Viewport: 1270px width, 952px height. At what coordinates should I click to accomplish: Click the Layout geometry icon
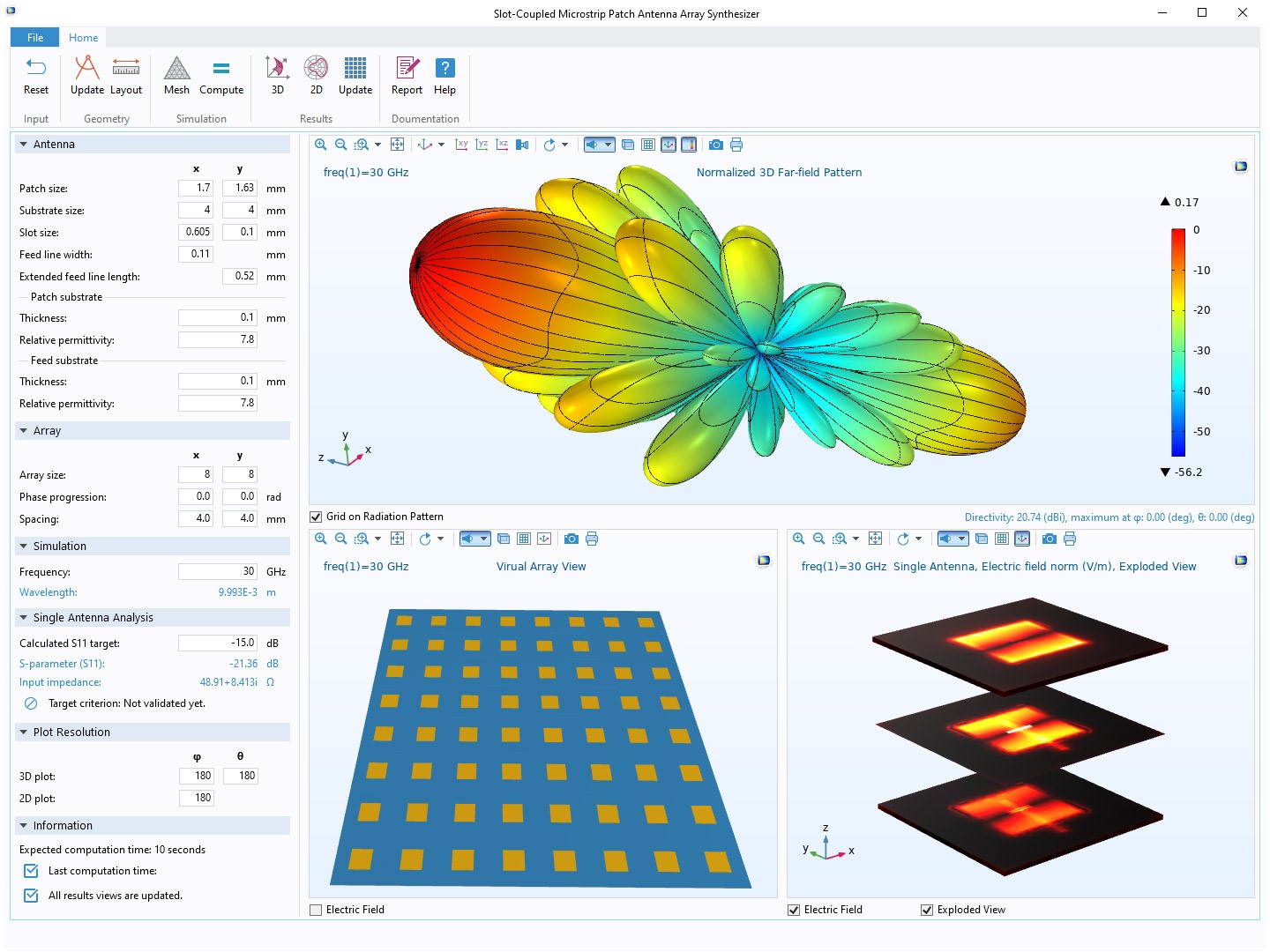126,69
